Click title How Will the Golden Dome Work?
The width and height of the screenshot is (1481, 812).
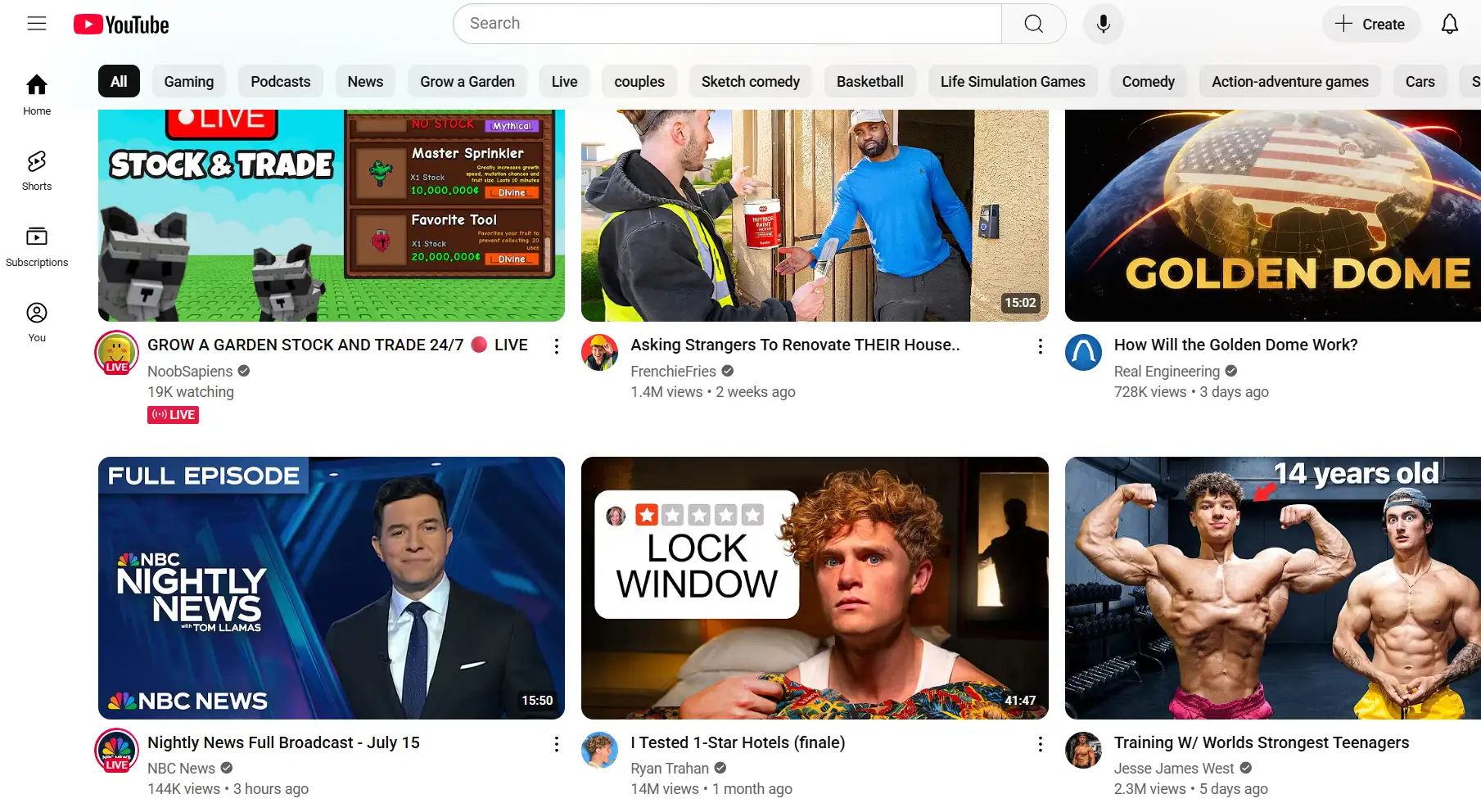pyautogui.click(x=1235, y=345)
